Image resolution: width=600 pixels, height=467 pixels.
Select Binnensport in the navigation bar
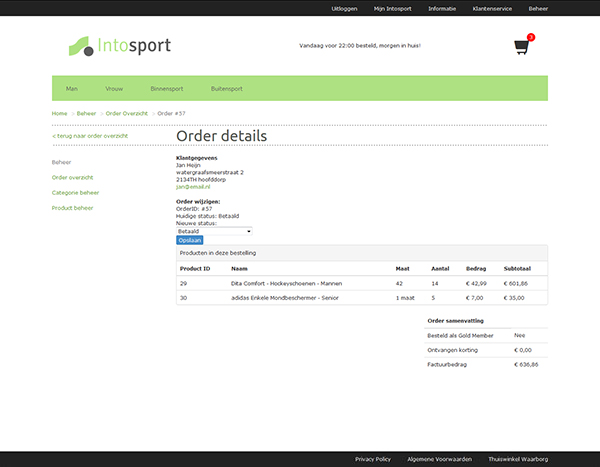tap(167, 88)
